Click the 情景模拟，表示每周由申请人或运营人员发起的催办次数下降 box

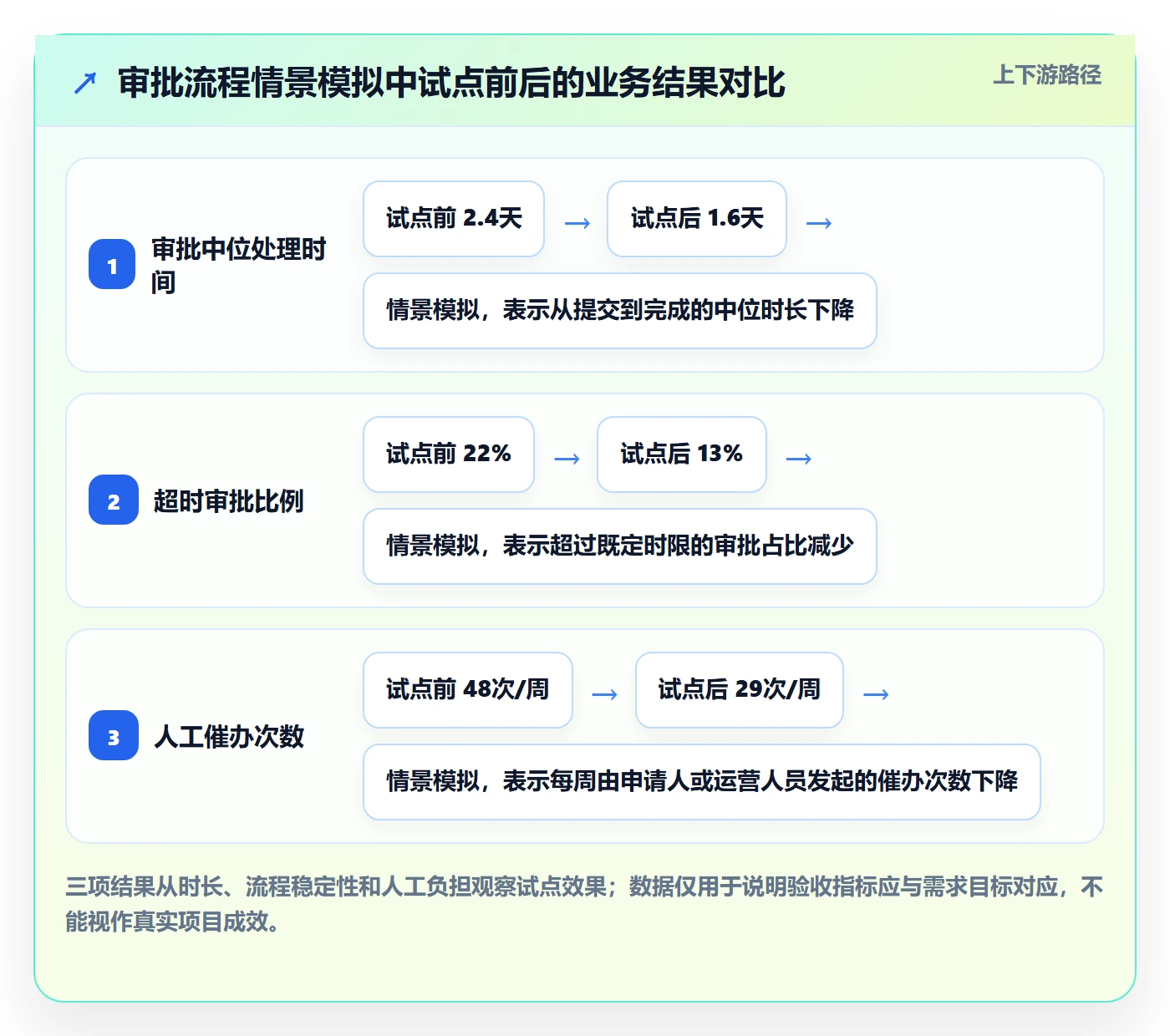coord(702,782)
